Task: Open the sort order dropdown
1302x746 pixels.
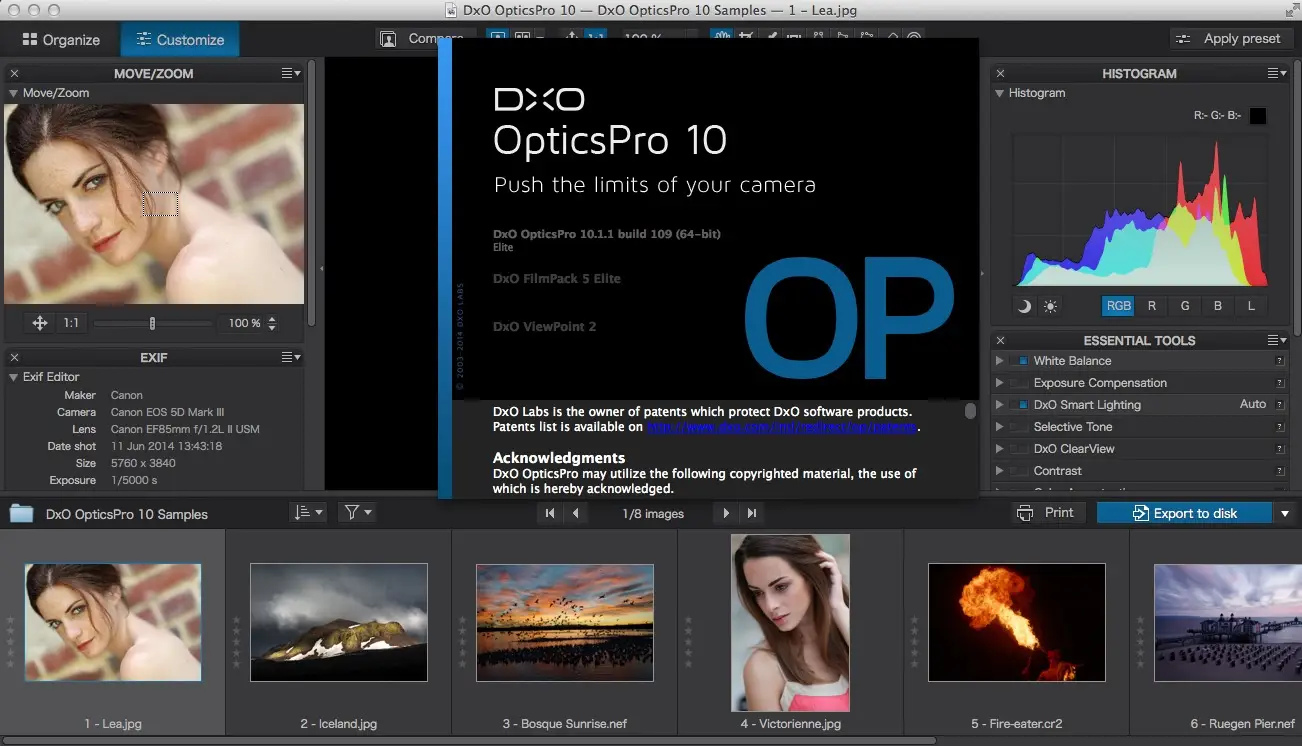Action: click(x=308, y=513)
